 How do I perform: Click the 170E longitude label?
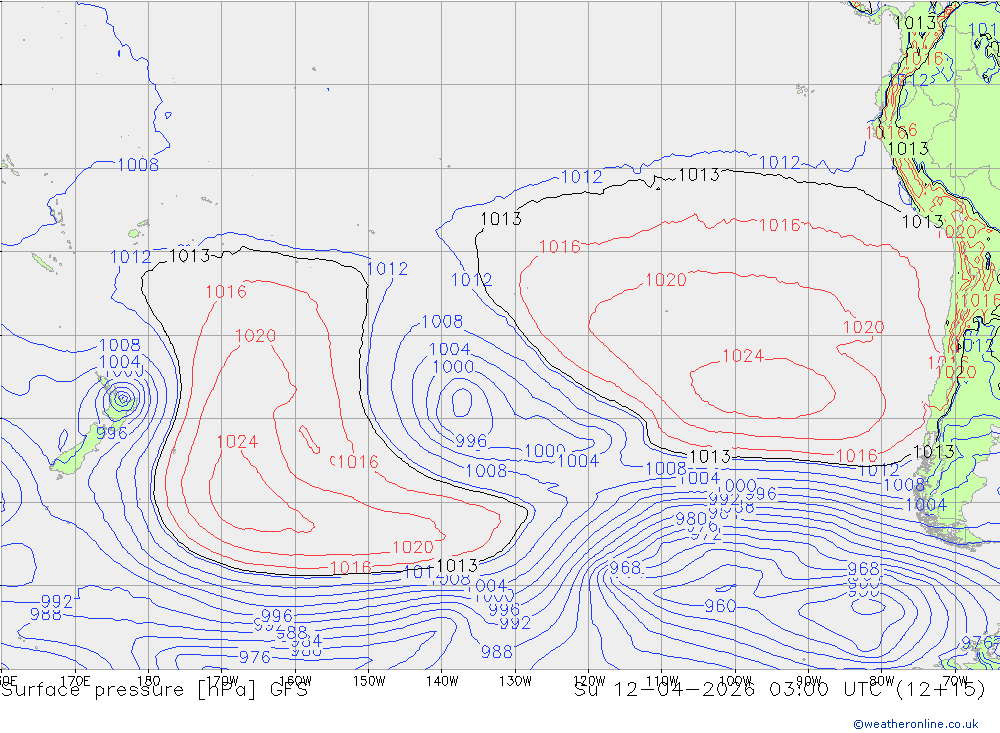pyautogui.click(x=75, y=681)
